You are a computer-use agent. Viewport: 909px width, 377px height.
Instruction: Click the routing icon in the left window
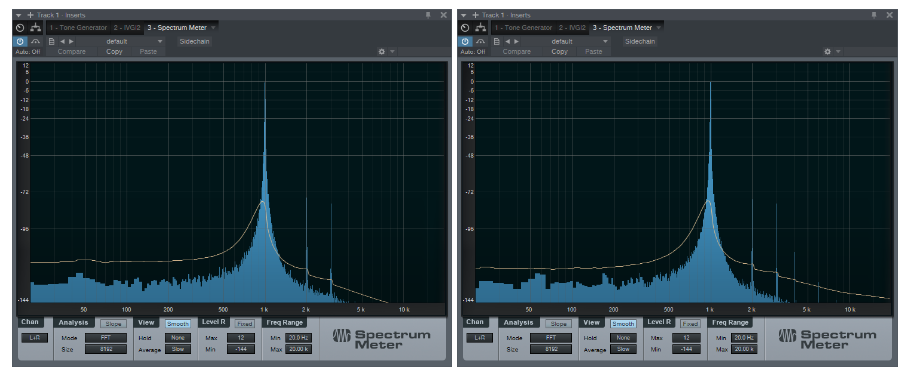[35, 28]
